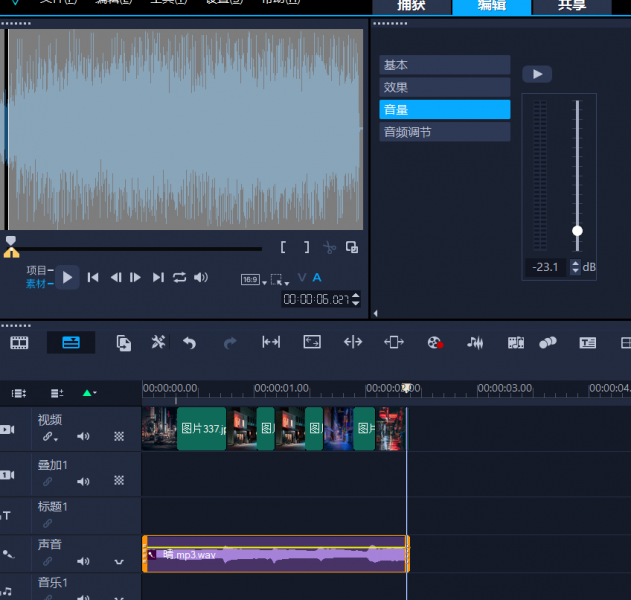The height and width of the screenshot is (600, 631).
Task: Step forward one frame
Action: [x=135, y=277]
